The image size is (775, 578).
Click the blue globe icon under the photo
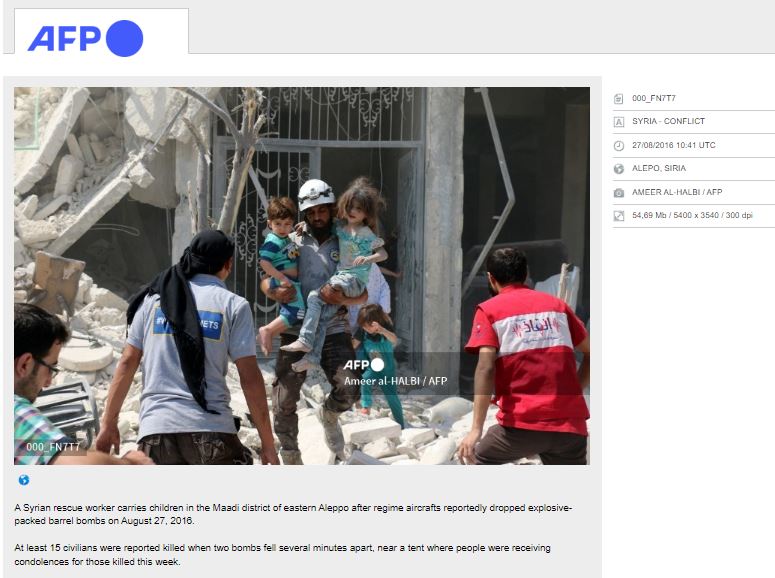tap(23, 480)
